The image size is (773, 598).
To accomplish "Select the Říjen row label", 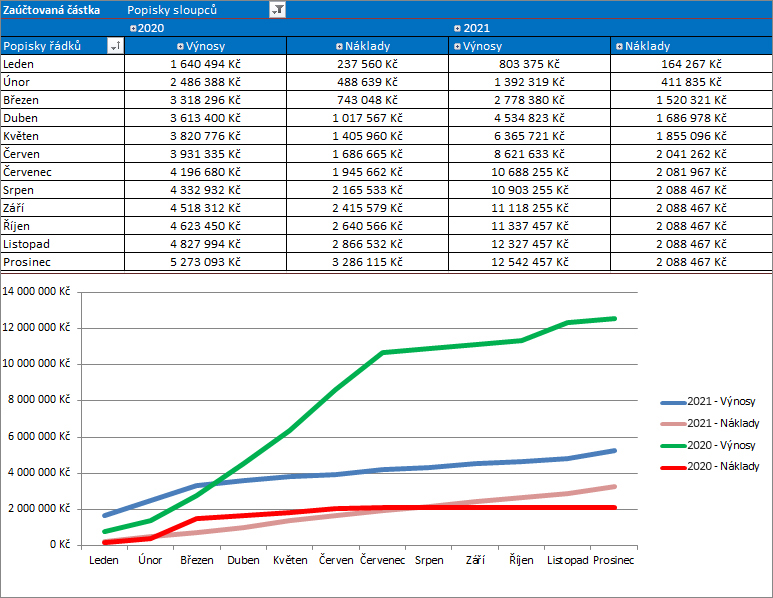I will pos(62,226).
